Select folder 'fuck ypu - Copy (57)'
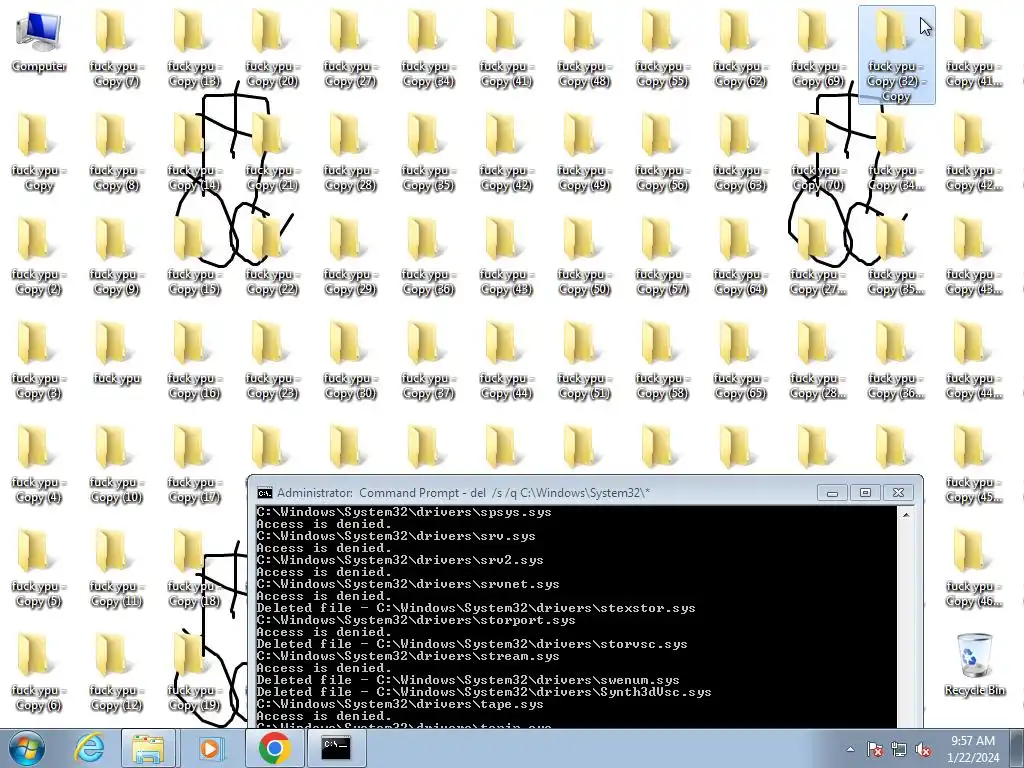The width and height of the screenshot is (1024, 768). [662, 257]
